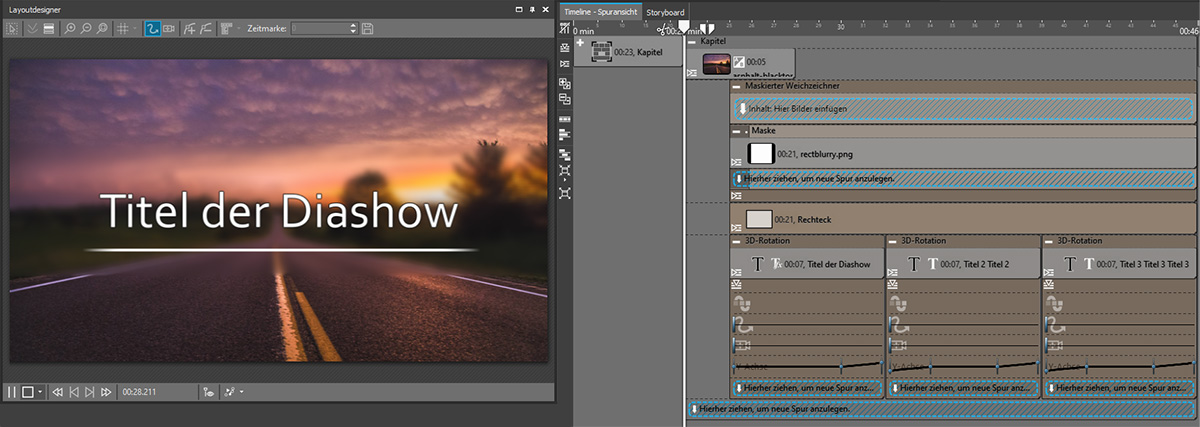The width and height of the screenshot is (1200, 427).
Task: Save the Zeitmarke with the disk icon
Action: 368,29
